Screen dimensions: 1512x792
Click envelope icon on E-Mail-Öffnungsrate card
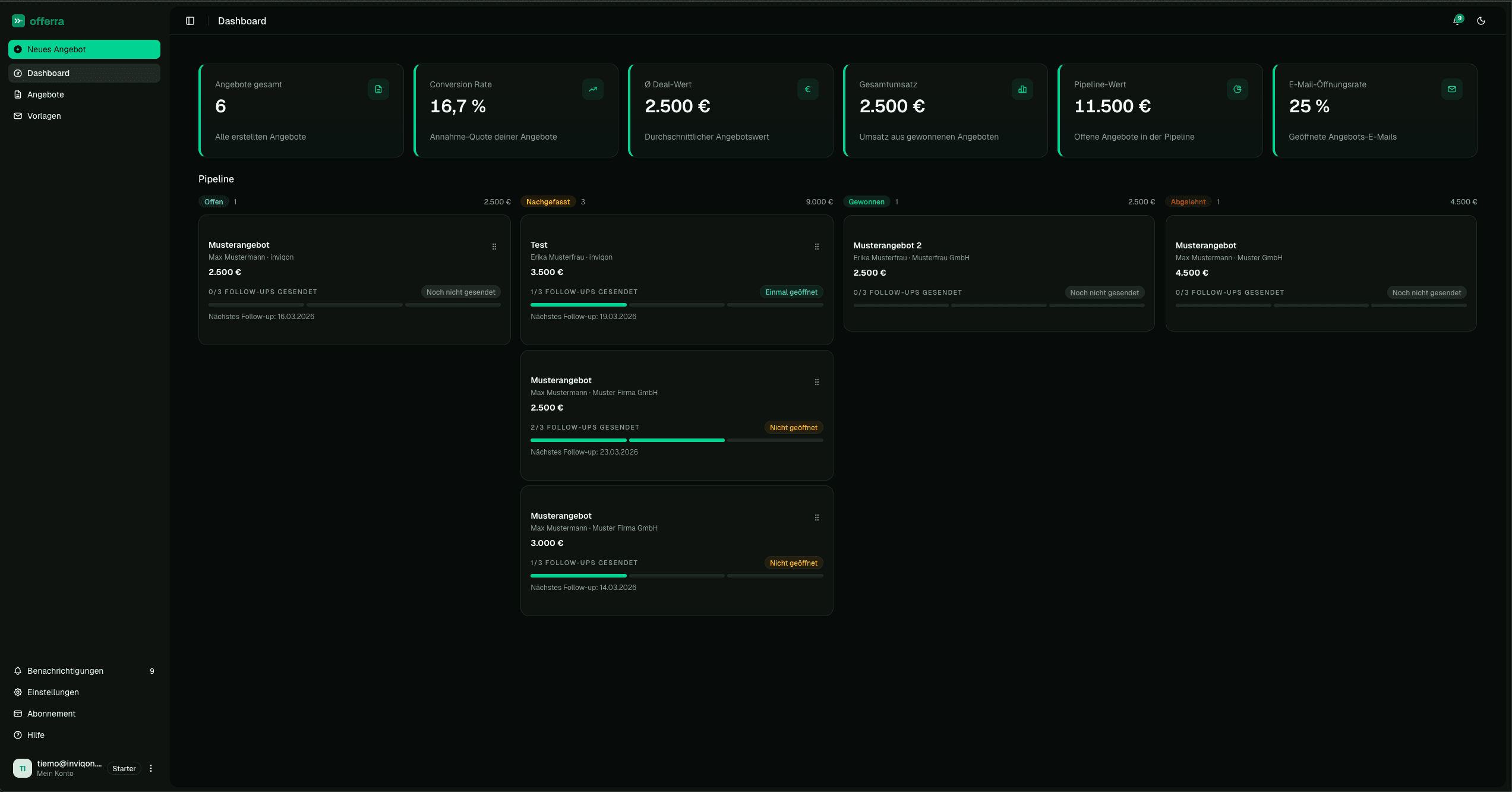click(x=1452, y=89)
